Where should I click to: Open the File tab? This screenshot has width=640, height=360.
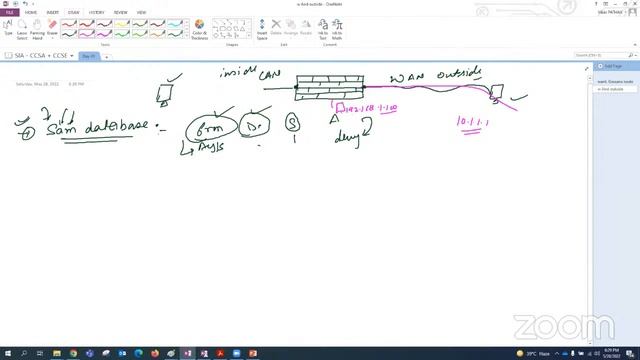10,13
